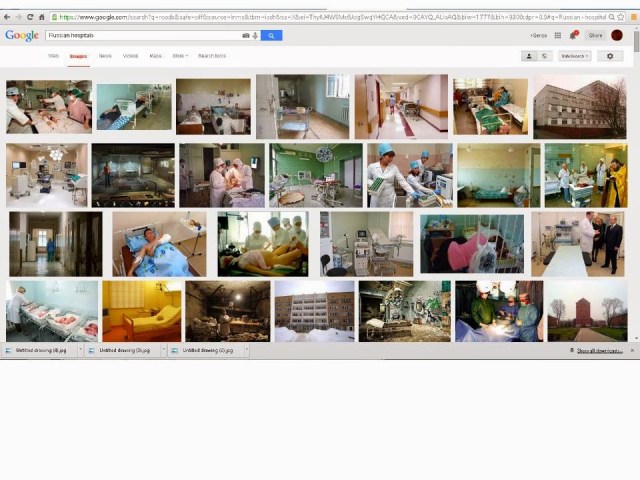
Task: Toggle private results view
Action: (529, 56)
